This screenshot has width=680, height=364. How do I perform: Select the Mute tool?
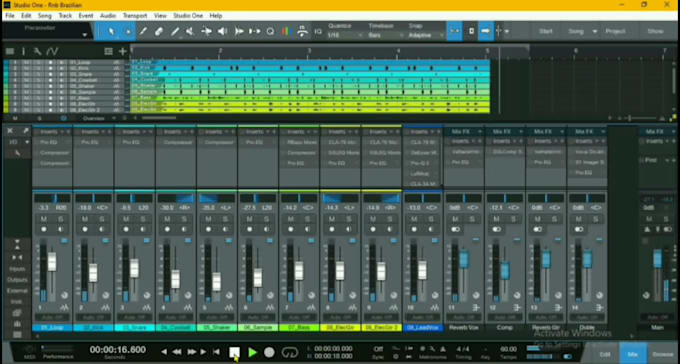coord(190,31)
